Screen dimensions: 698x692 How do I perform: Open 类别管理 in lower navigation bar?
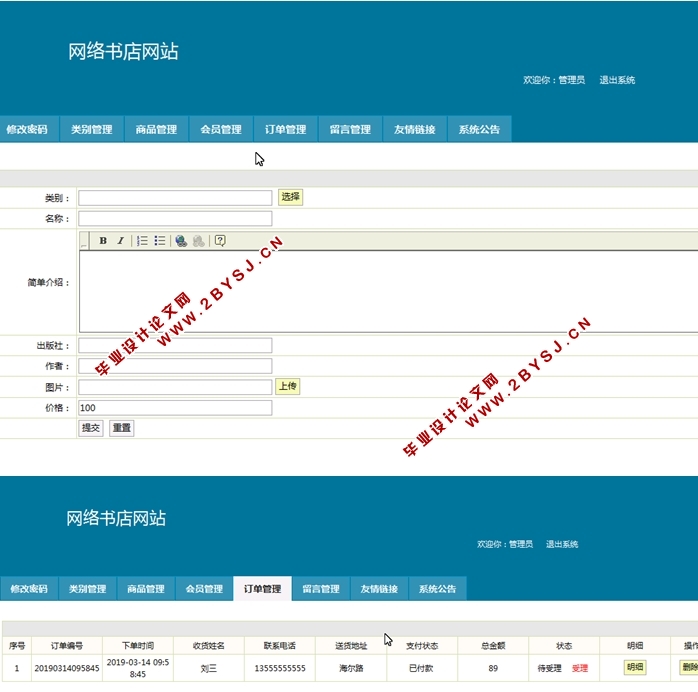click(x=87, y=589)
